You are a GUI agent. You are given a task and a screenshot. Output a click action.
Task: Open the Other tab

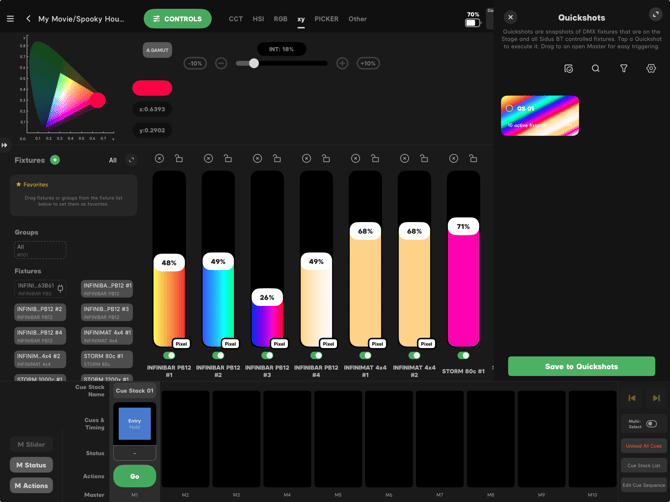(x=358, y=19)
